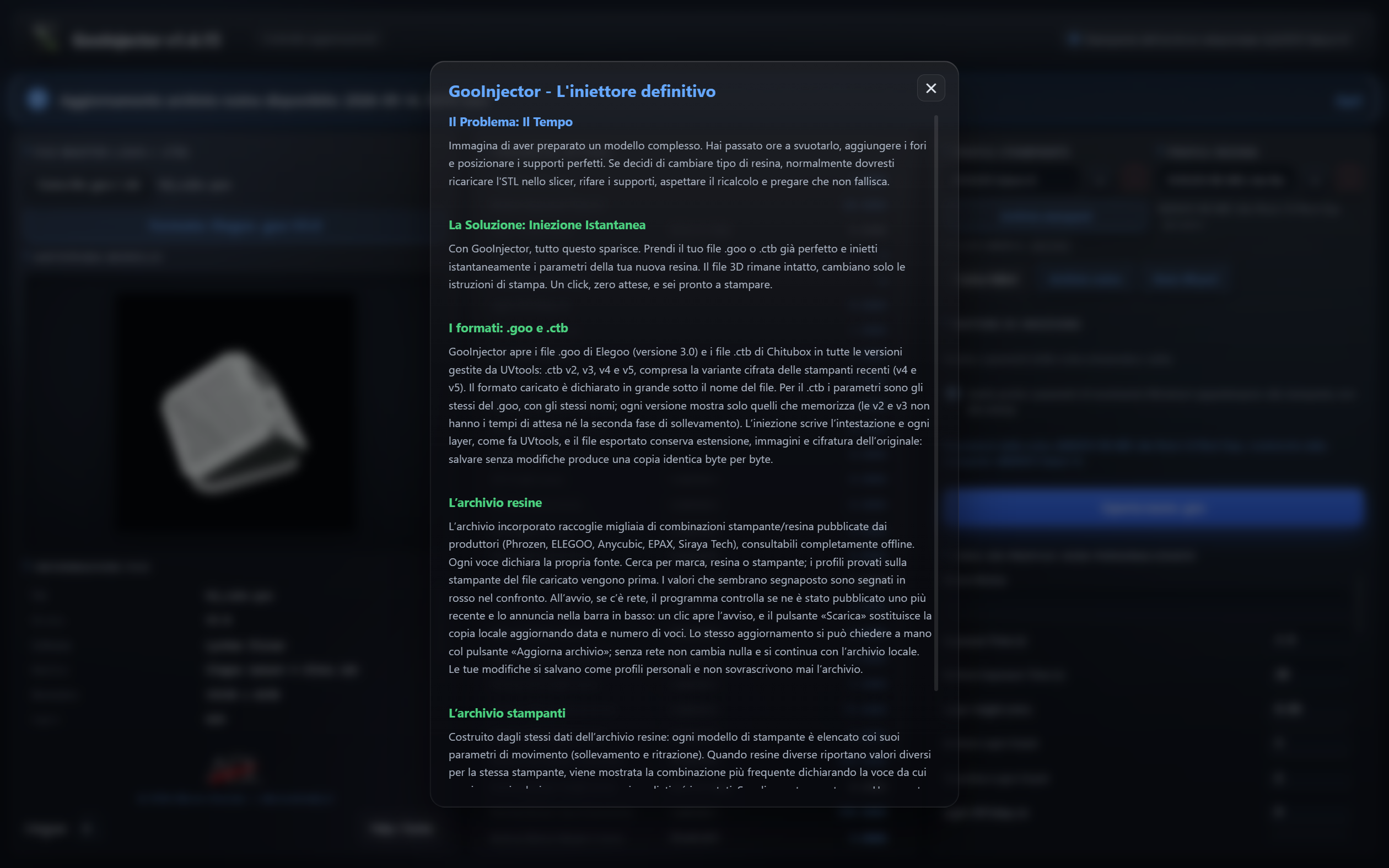Image resolution: width=1389 pixels, height=868 pixels.
Task: Click the blurred blue button below file name
Action: click(x=235, y=225)
